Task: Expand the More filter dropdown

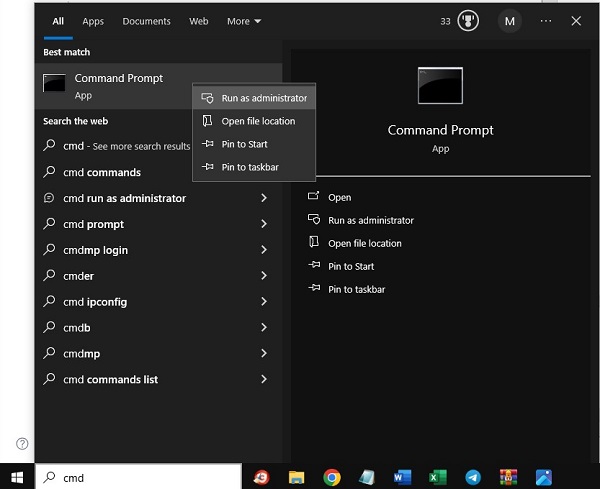Action: pos(244,21)
